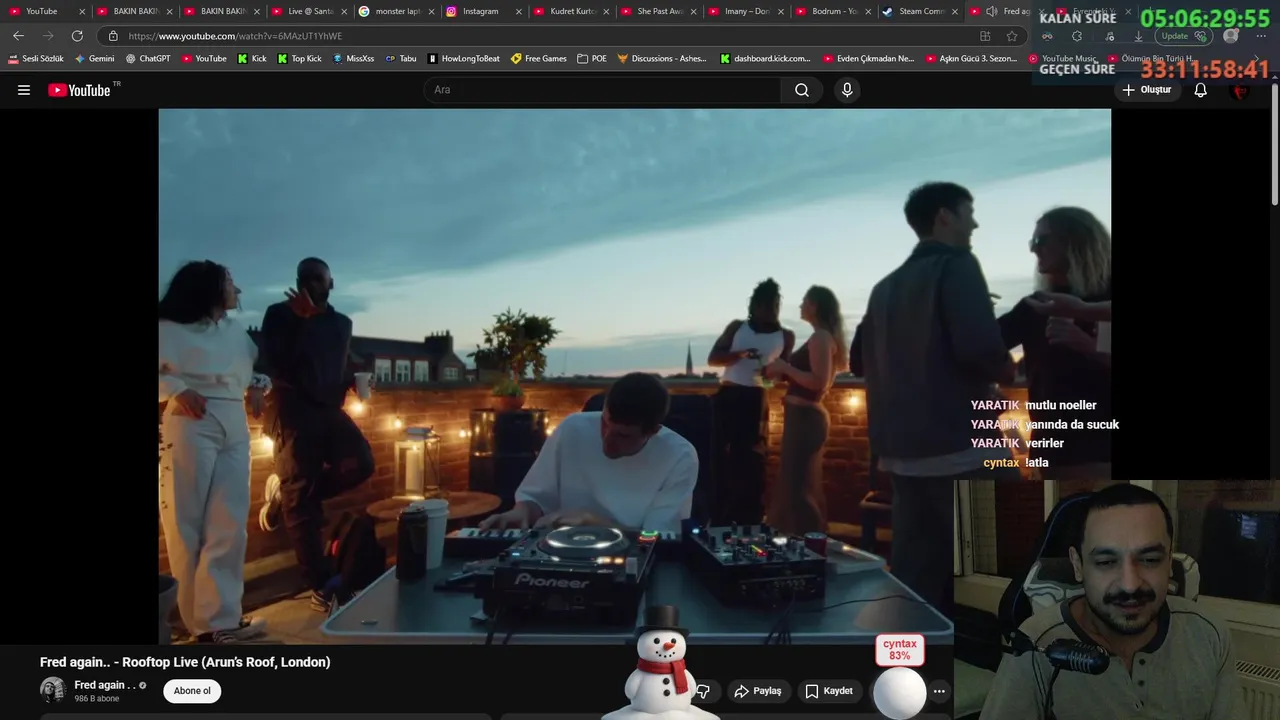Click the video title Fred again.. Rooftop Live
1280x720 pixels.
[x=185, y=662]
